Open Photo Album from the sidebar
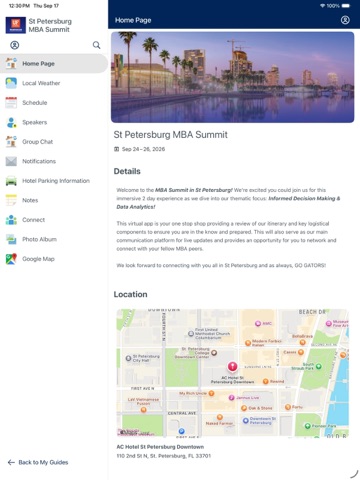 pos(54,239)
